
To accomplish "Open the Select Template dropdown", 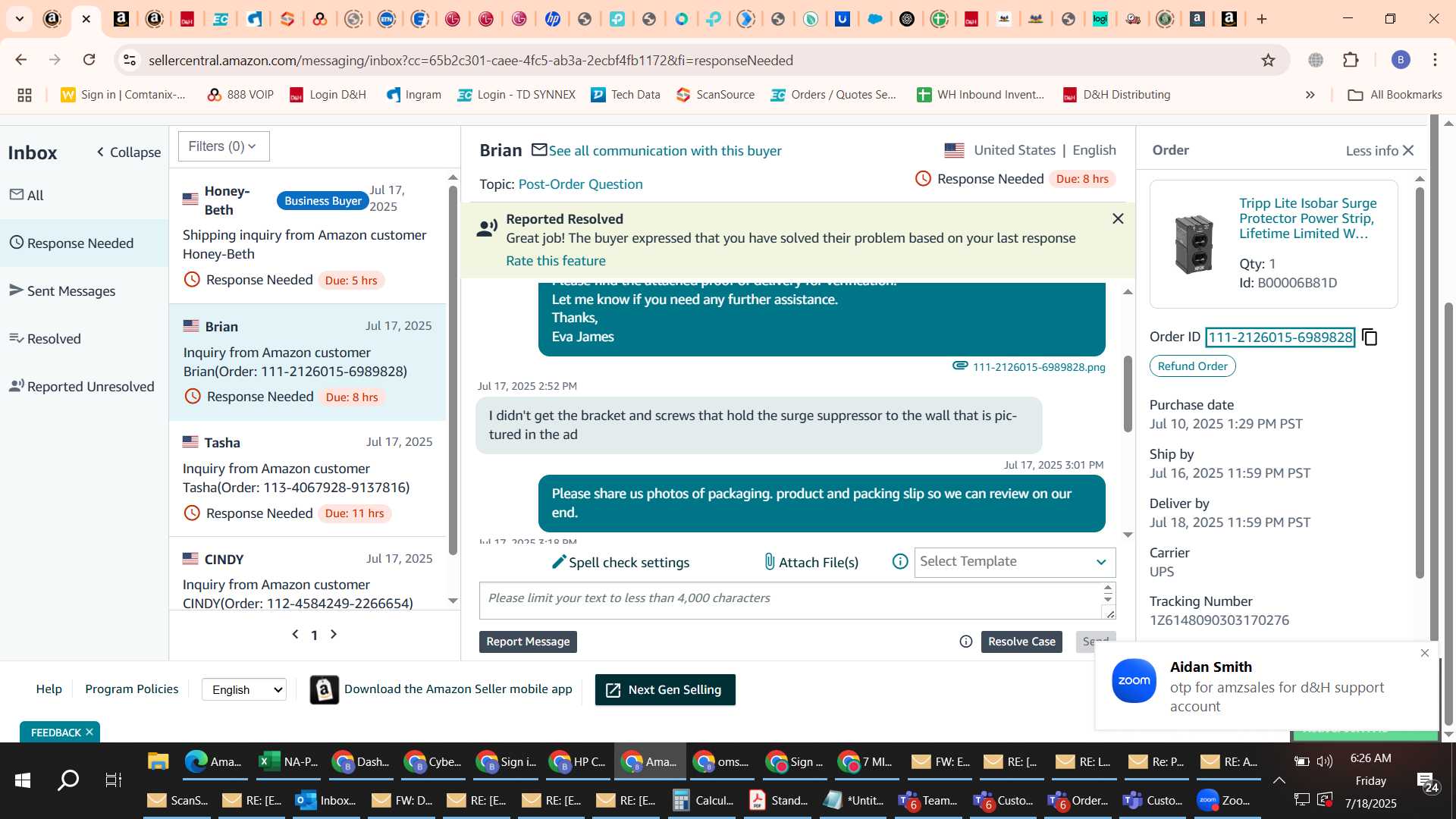I will pos(1015,562).
